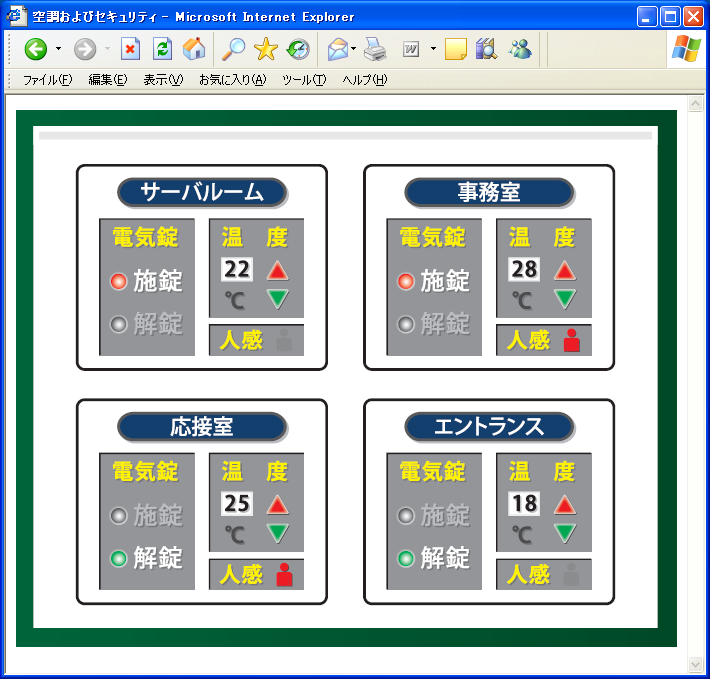710x679 pixels.
Task: Open Favorites with the yellow star icon
Action: [x=266, y=49]
